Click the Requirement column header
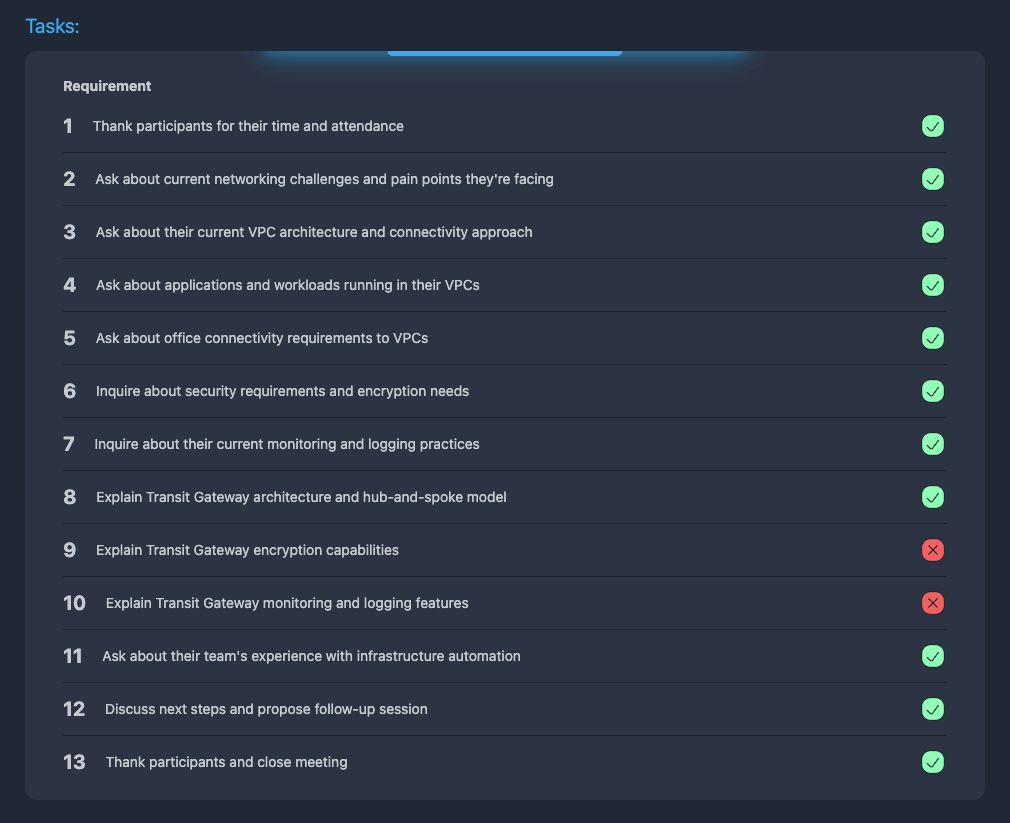 coord(107,86)
